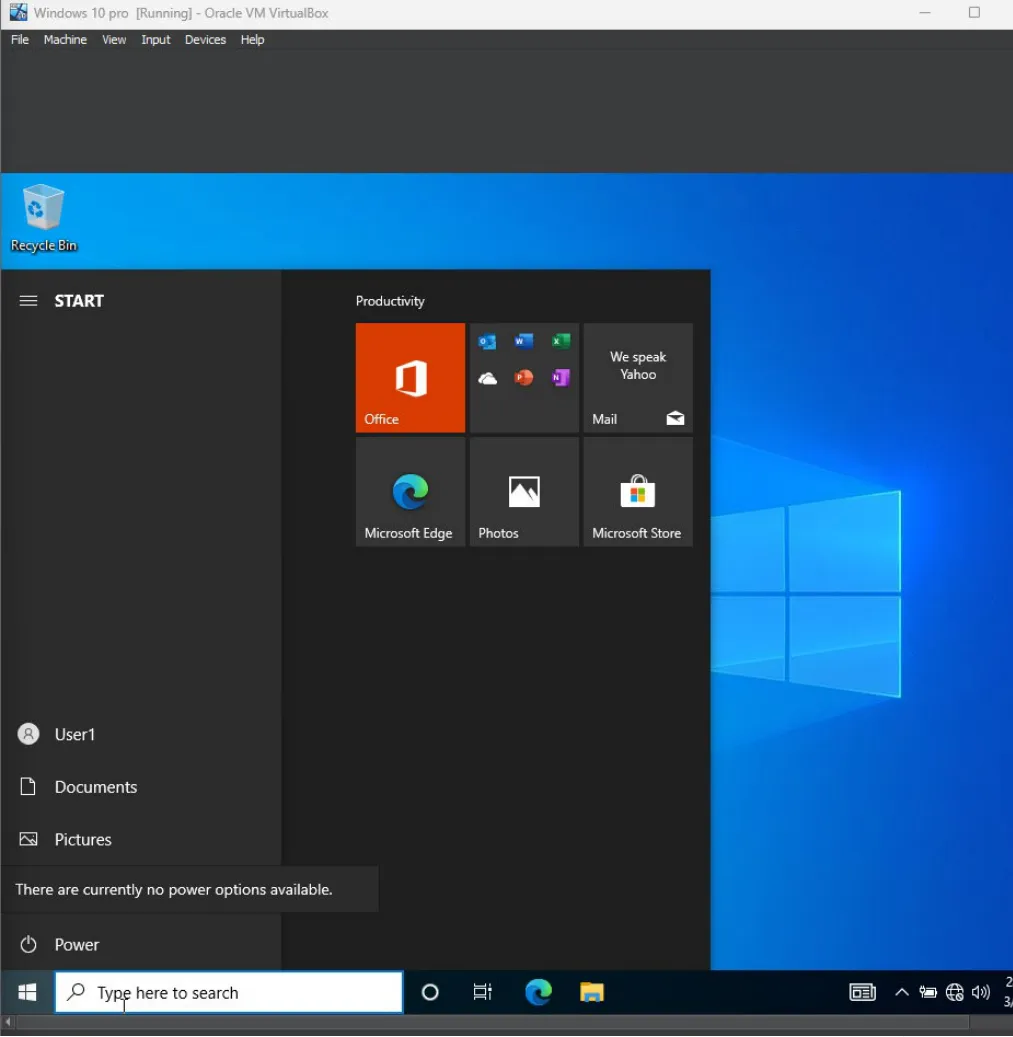Screen dimensions: 1013x1037
Task: Launch Outlook from the Office apps tile
Action: (x=487, y=341)
